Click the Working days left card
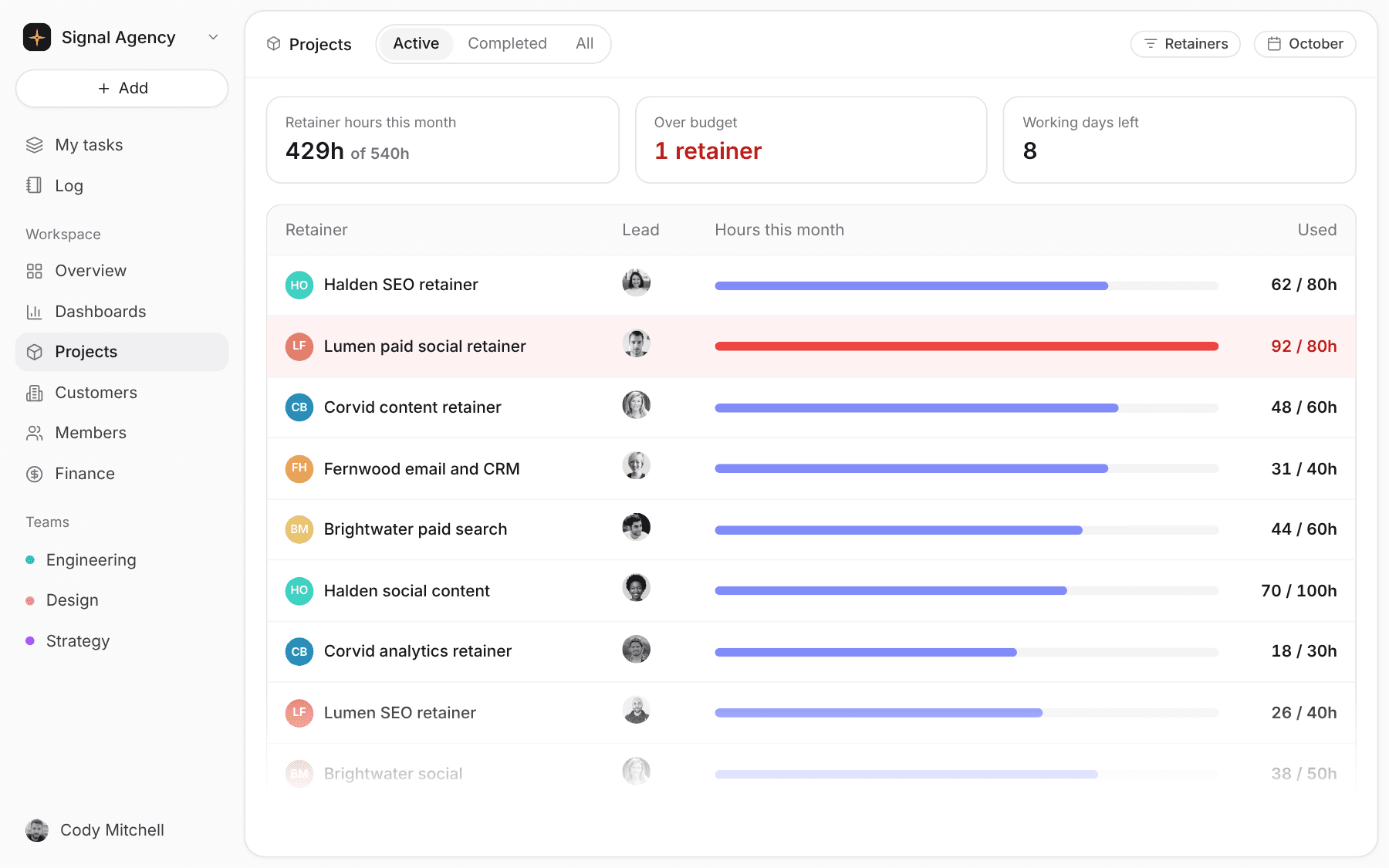Image resolution: width=1389 pixels, height=868 pixels. pyautogui.click(x=1179, y=140)
